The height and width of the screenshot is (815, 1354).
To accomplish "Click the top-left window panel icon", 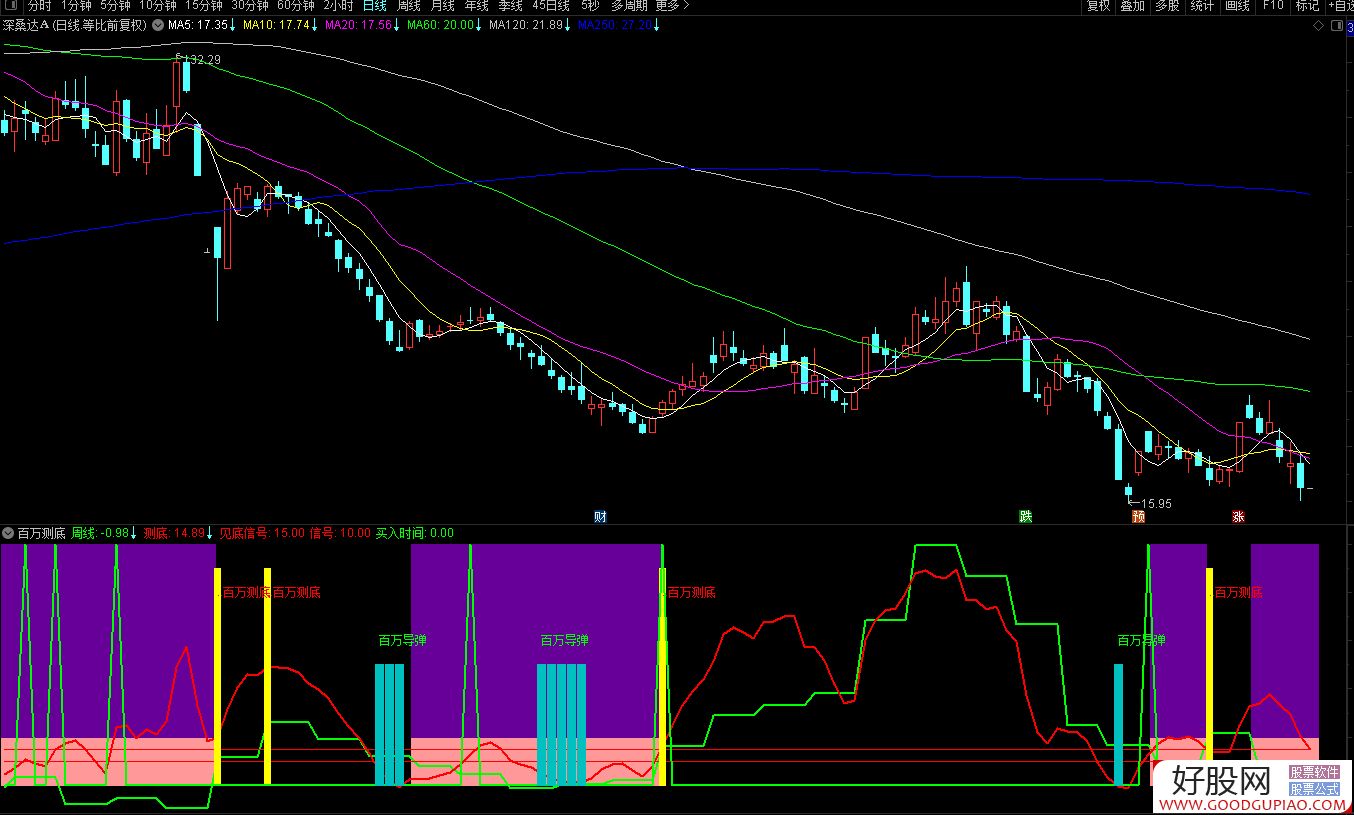I will tap(11, 6).
